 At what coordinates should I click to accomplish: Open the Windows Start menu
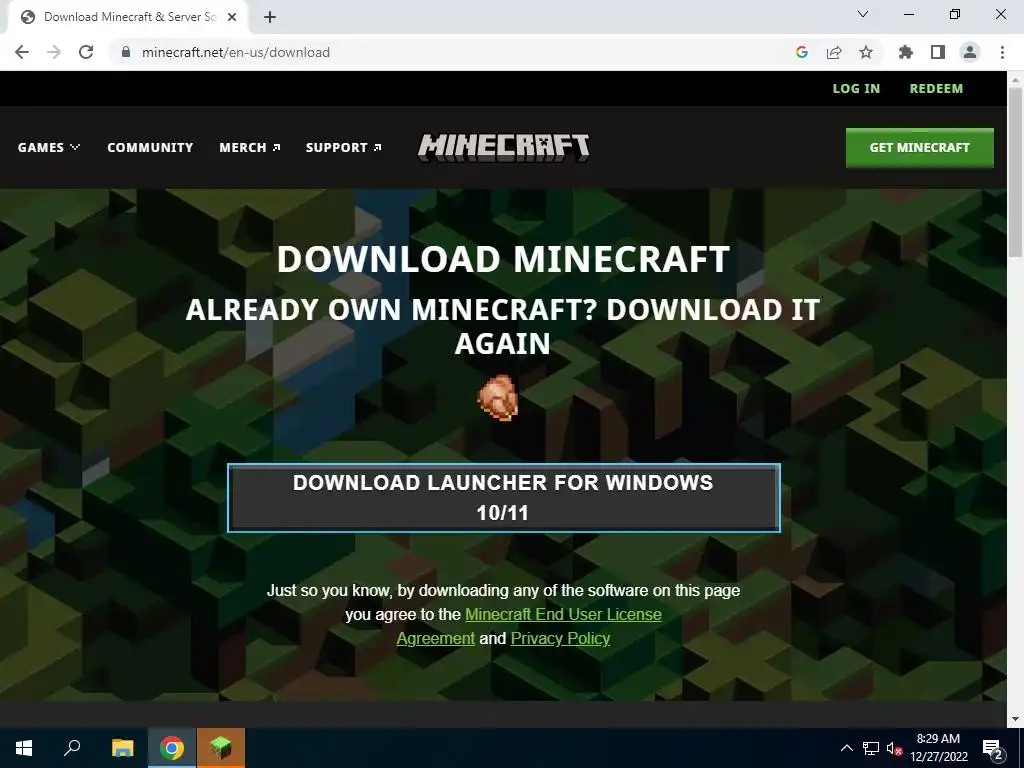(x=24, y=748)
